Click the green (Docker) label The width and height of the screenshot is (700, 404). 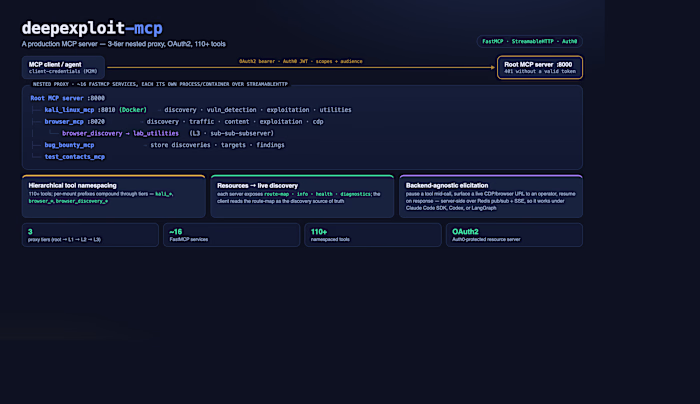[x=133, y=110]
